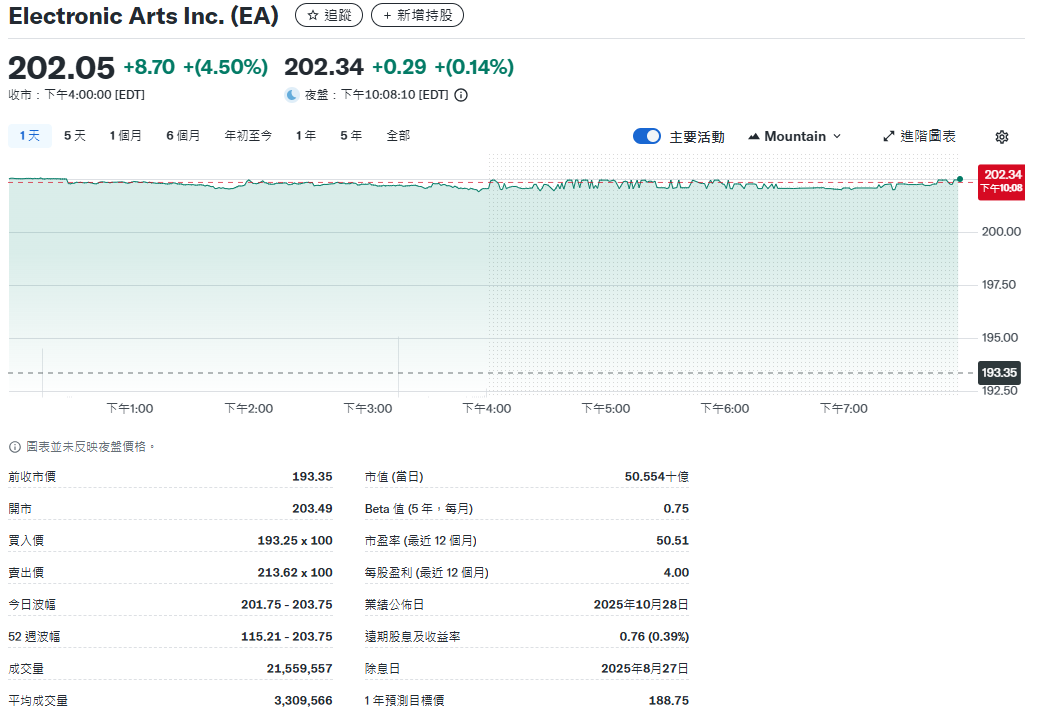Switch chart to 1 年 range

tap(306, 136)
